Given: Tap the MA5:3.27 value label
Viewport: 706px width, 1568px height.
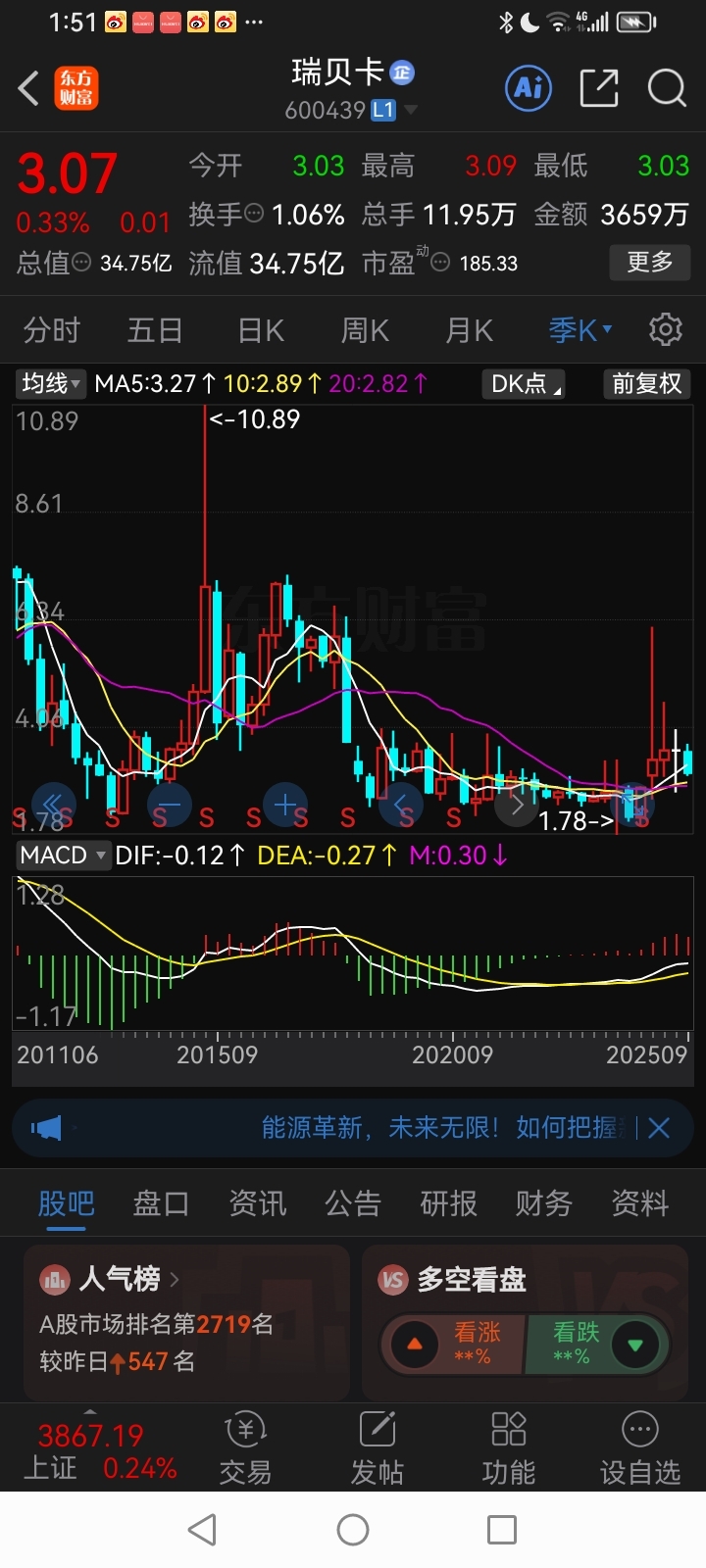Looking at the screenshot, I should tap(155, 383).
